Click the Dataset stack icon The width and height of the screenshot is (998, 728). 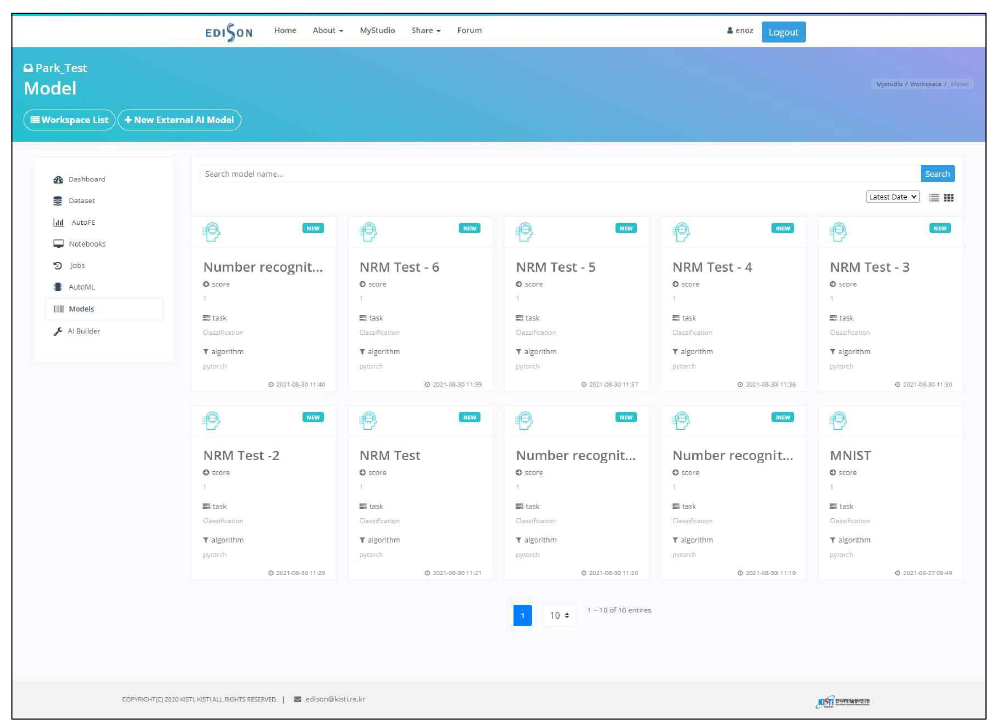coord(58,201)
